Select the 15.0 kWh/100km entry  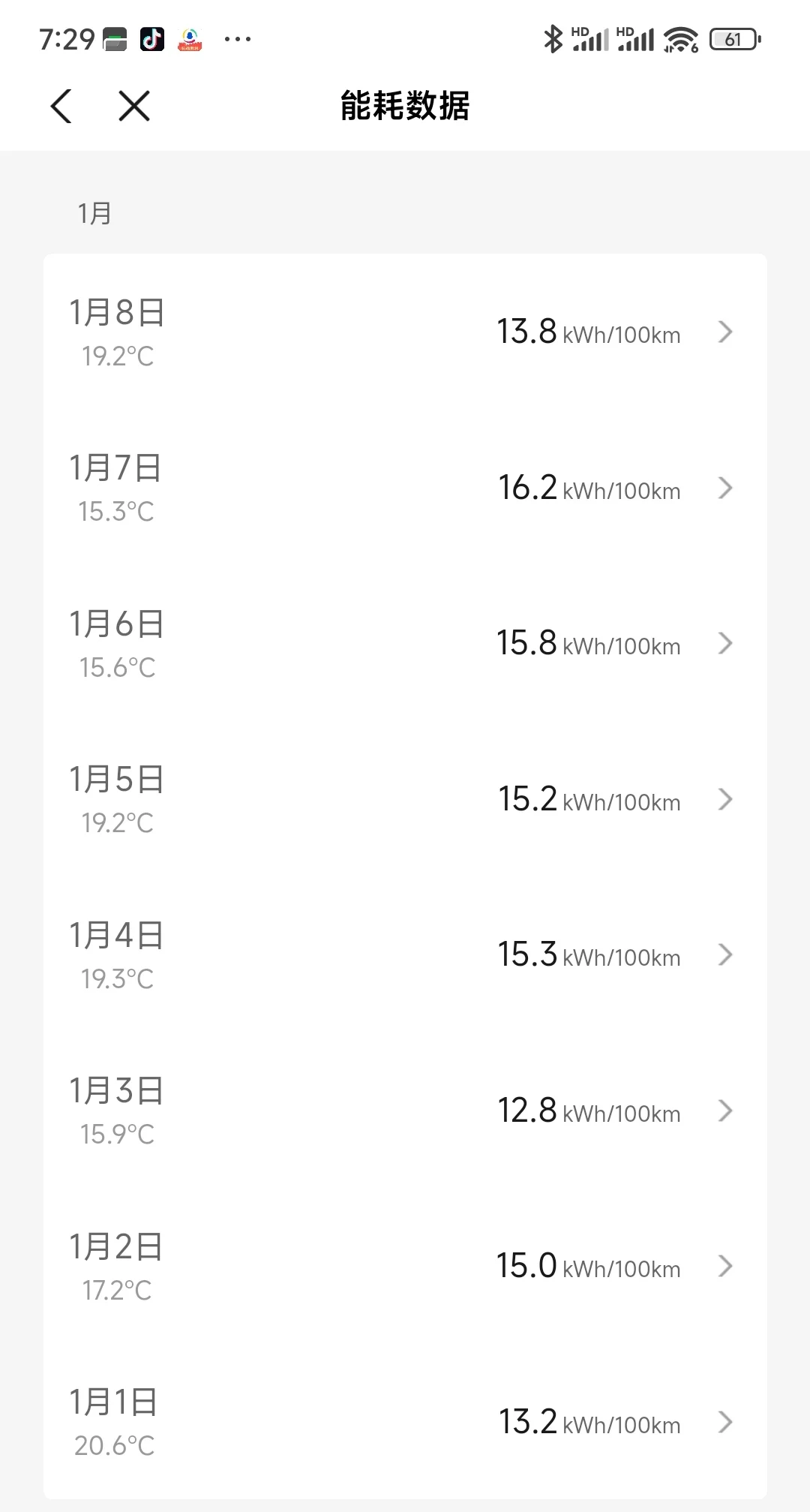coord(405,1266)
